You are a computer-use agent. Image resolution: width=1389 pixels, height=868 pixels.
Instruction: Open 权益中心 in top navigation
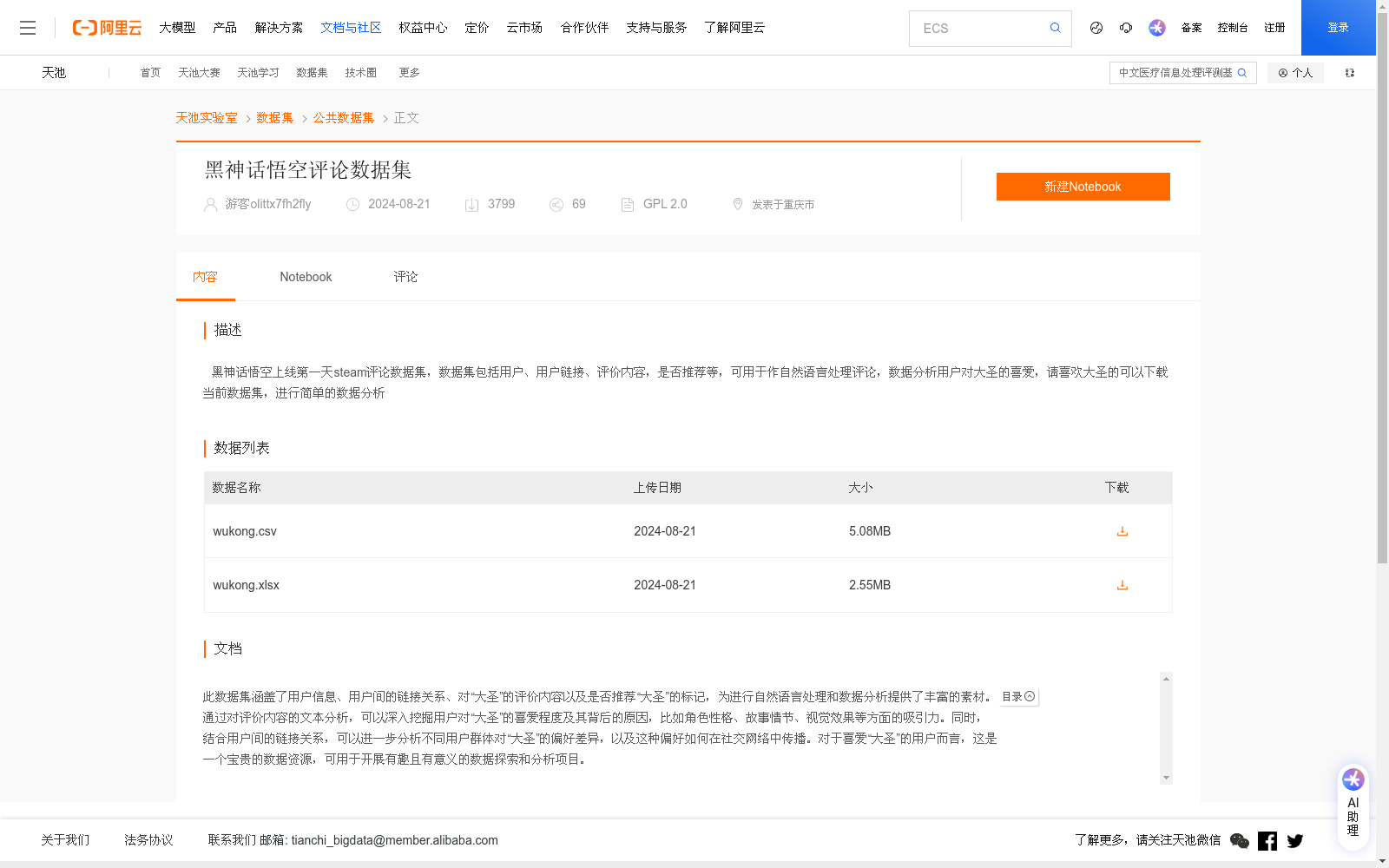pyautogui.click(x=423, y=28)
